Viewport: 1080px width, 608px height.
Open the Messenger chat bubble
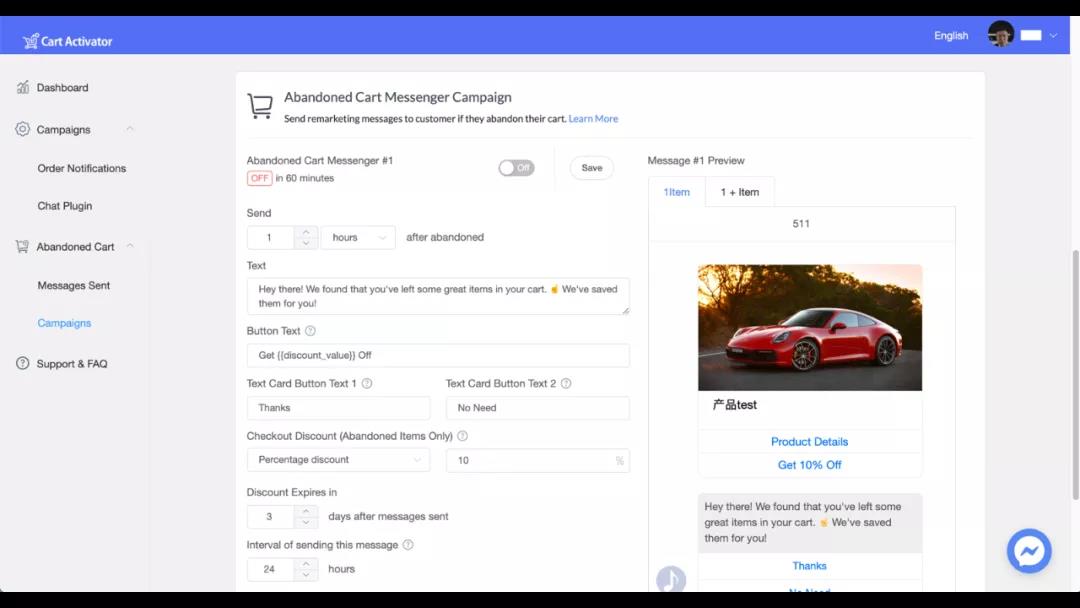[1029, 551]
